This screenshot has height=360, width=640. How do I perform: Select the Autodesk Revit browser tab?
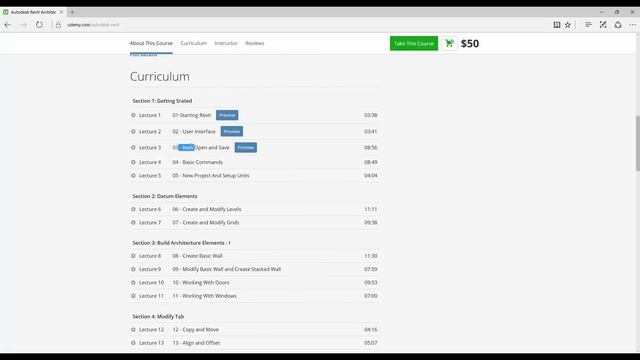pos(33,12)
